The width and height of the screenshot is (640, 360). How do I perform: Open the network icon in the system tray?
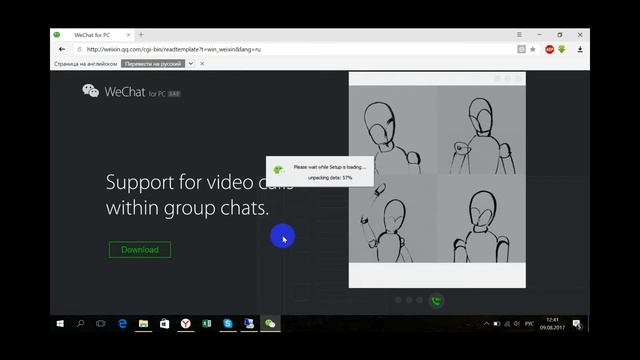[507, 324]
